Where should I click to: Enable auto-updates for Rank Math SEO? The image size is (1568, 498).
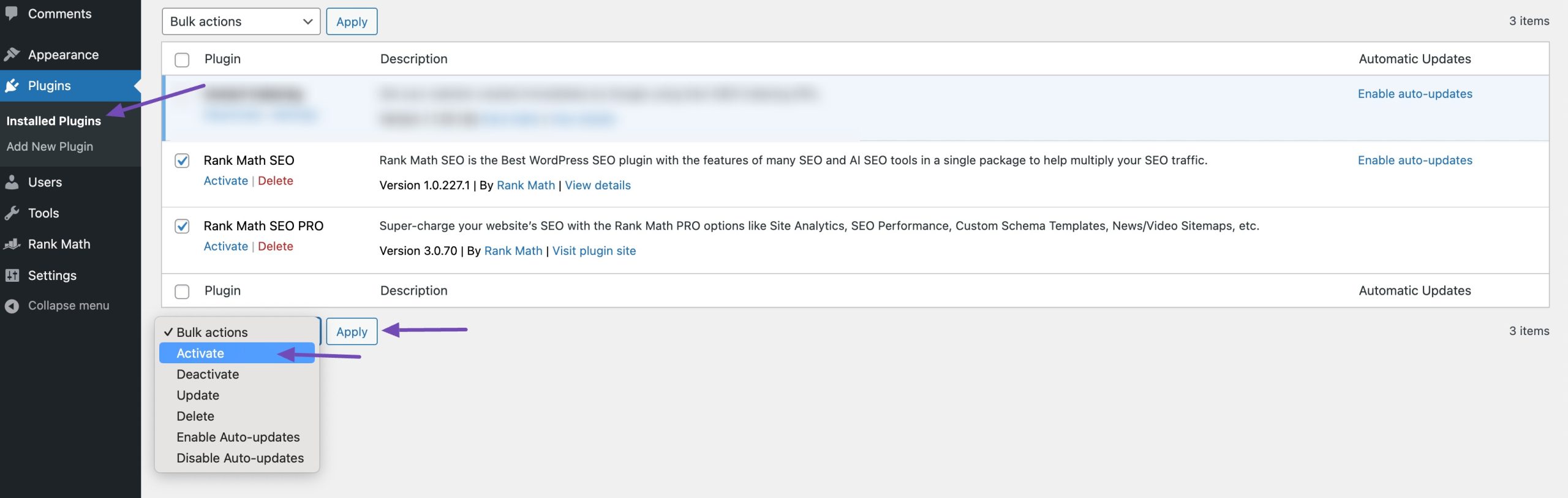[1415, 160]
